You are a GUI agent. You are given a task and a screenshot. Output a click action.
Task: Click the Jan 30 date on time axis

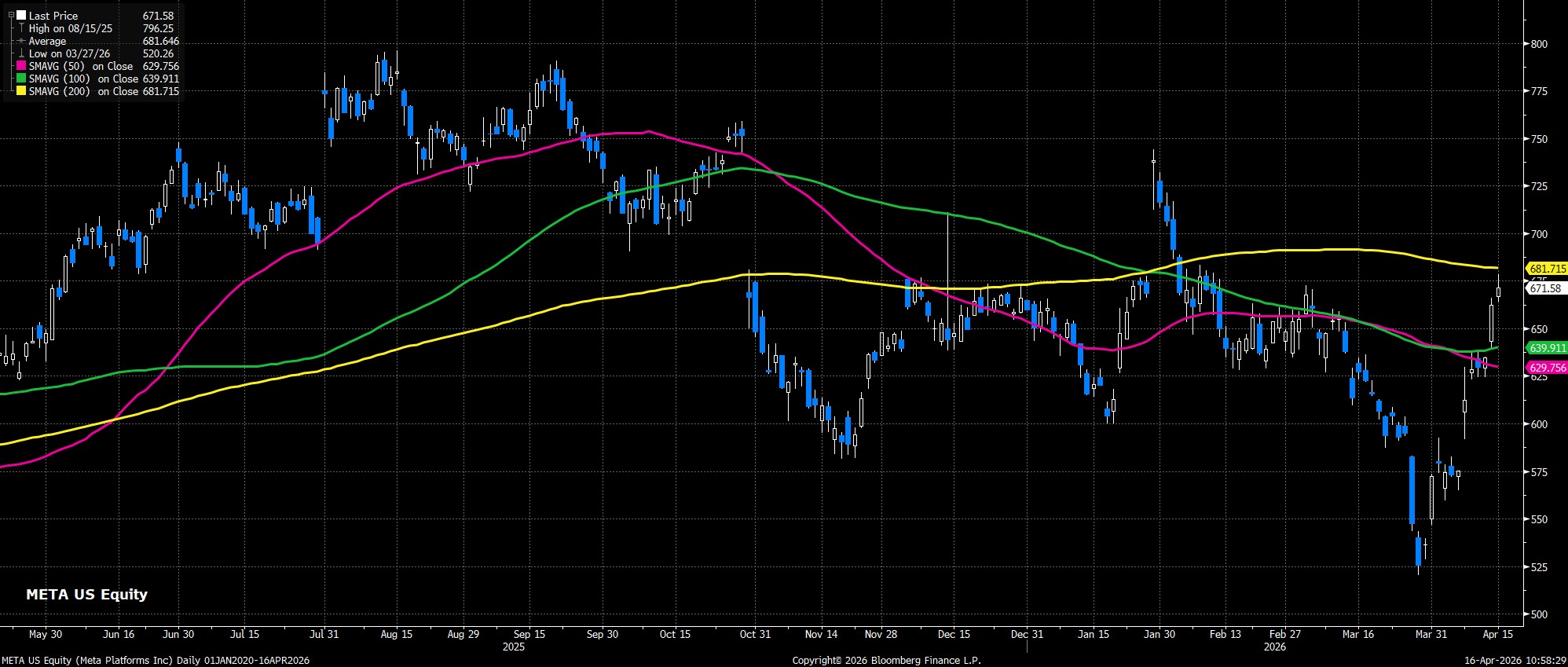point(1159,634)
